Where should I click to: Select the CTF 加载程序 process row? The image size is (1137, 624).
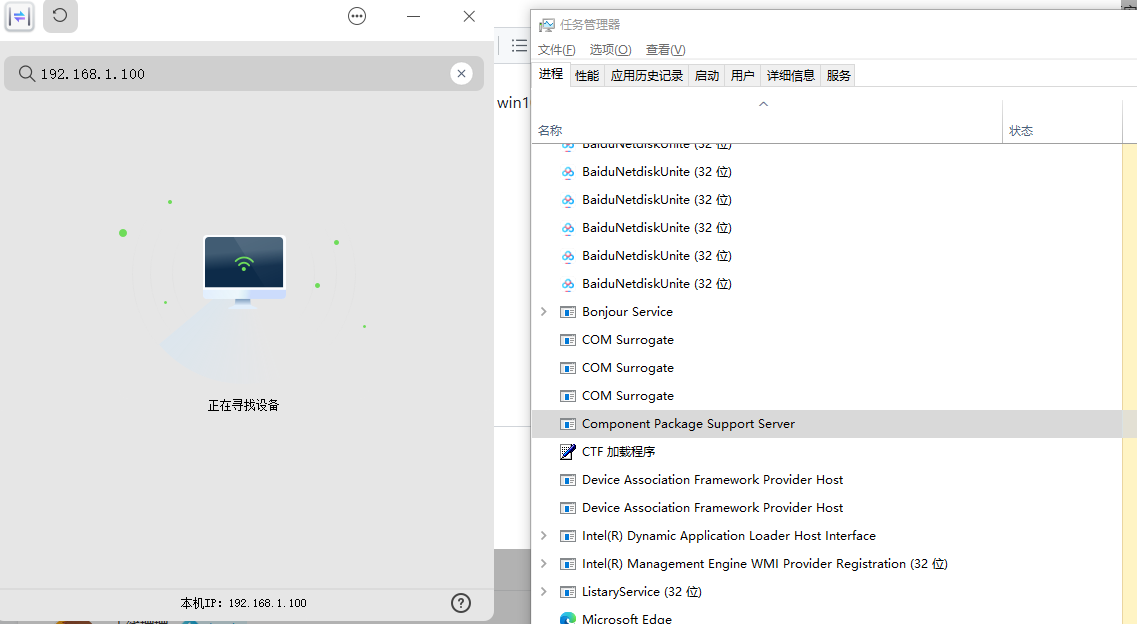827,452
